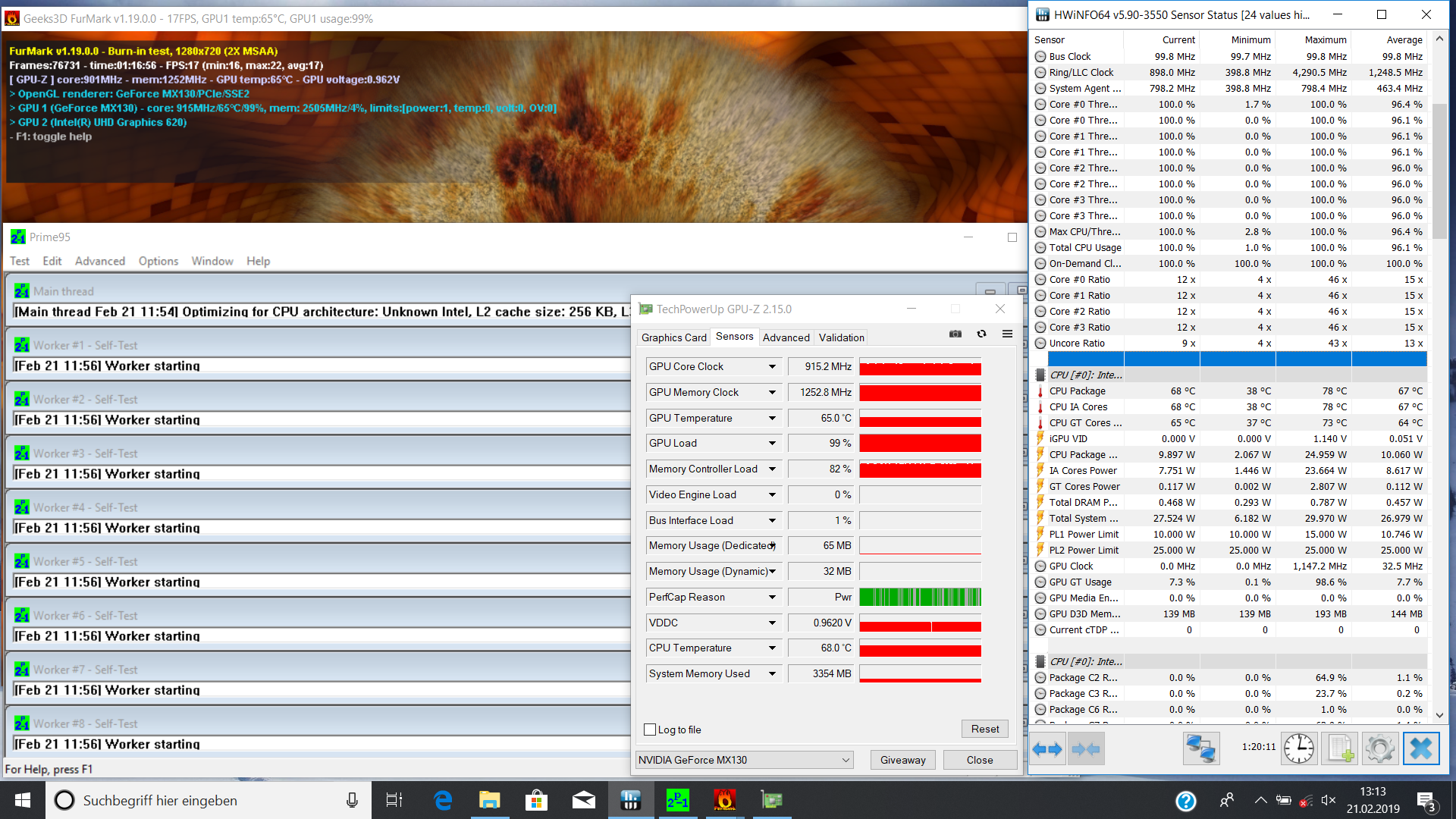The image size is (1456, 819).
Task: Open HWiNFO sensor settings gear
Action: [1380, 749]
